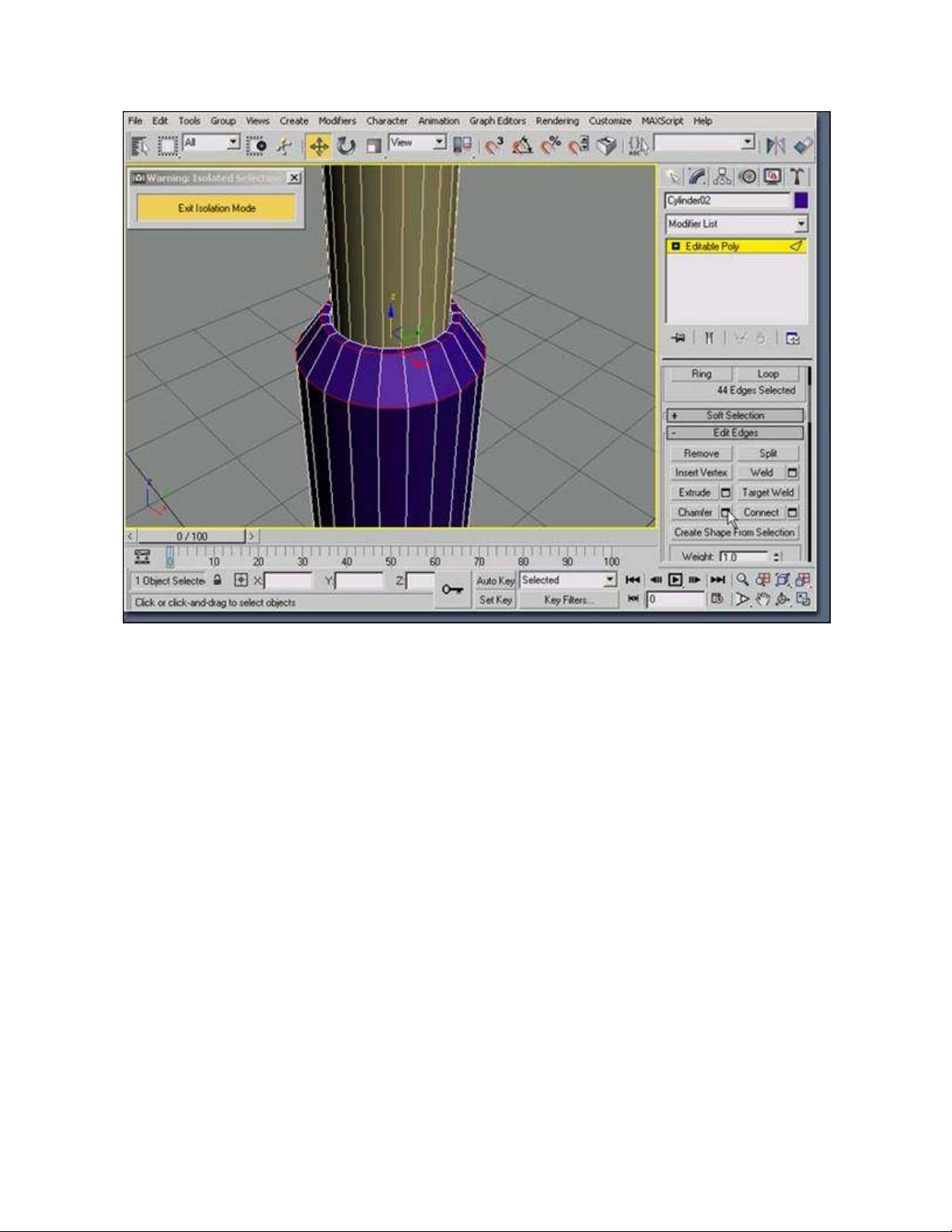This screenshot has width=952, height=1232.
Task: Toggle absolute transform type-in mode
Action: point(241,581)
